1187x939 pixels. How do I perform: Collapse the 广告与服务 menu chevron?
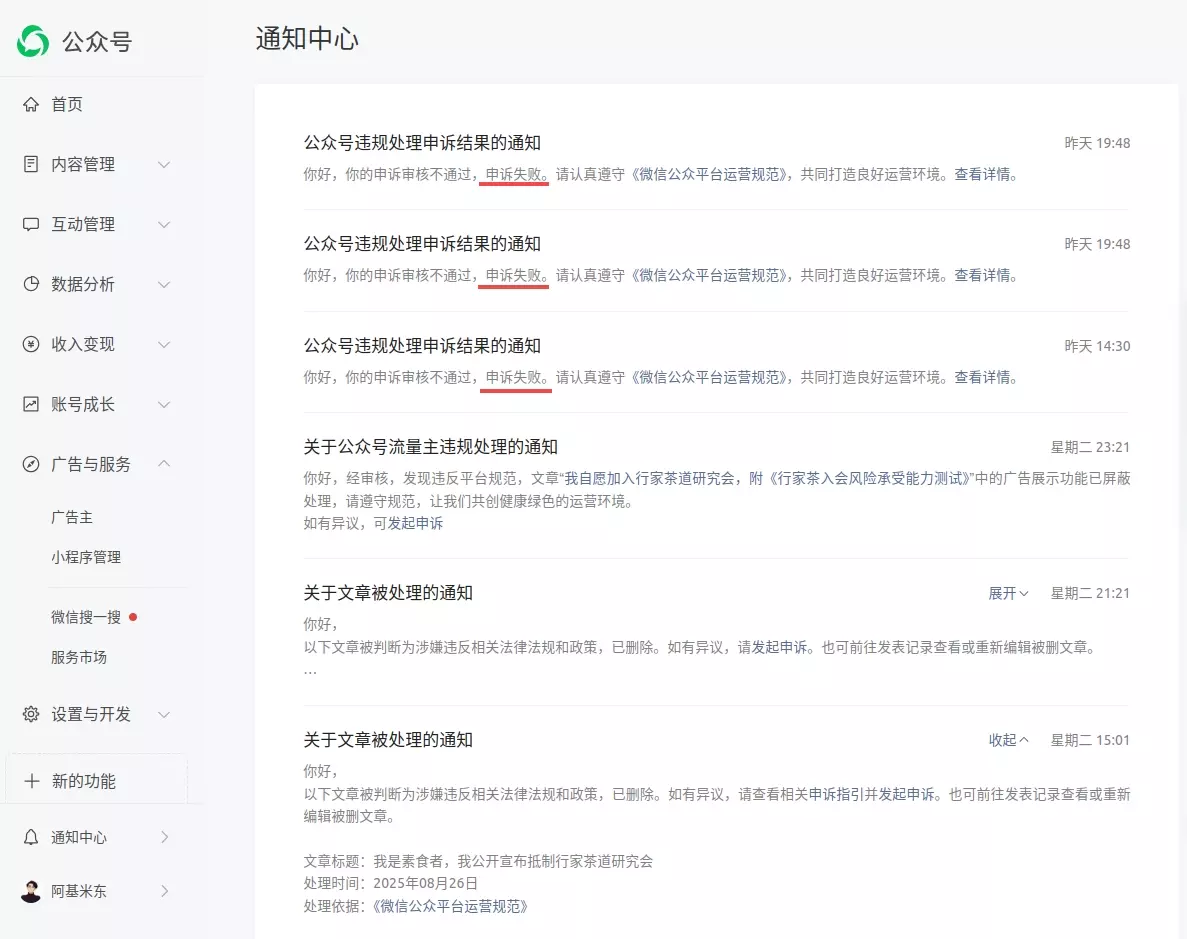pos(164,463)
